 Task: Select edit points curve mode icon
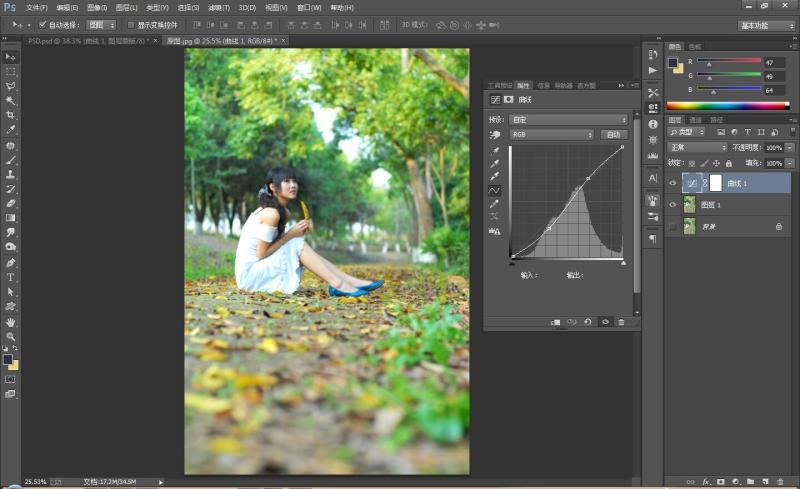494,190
